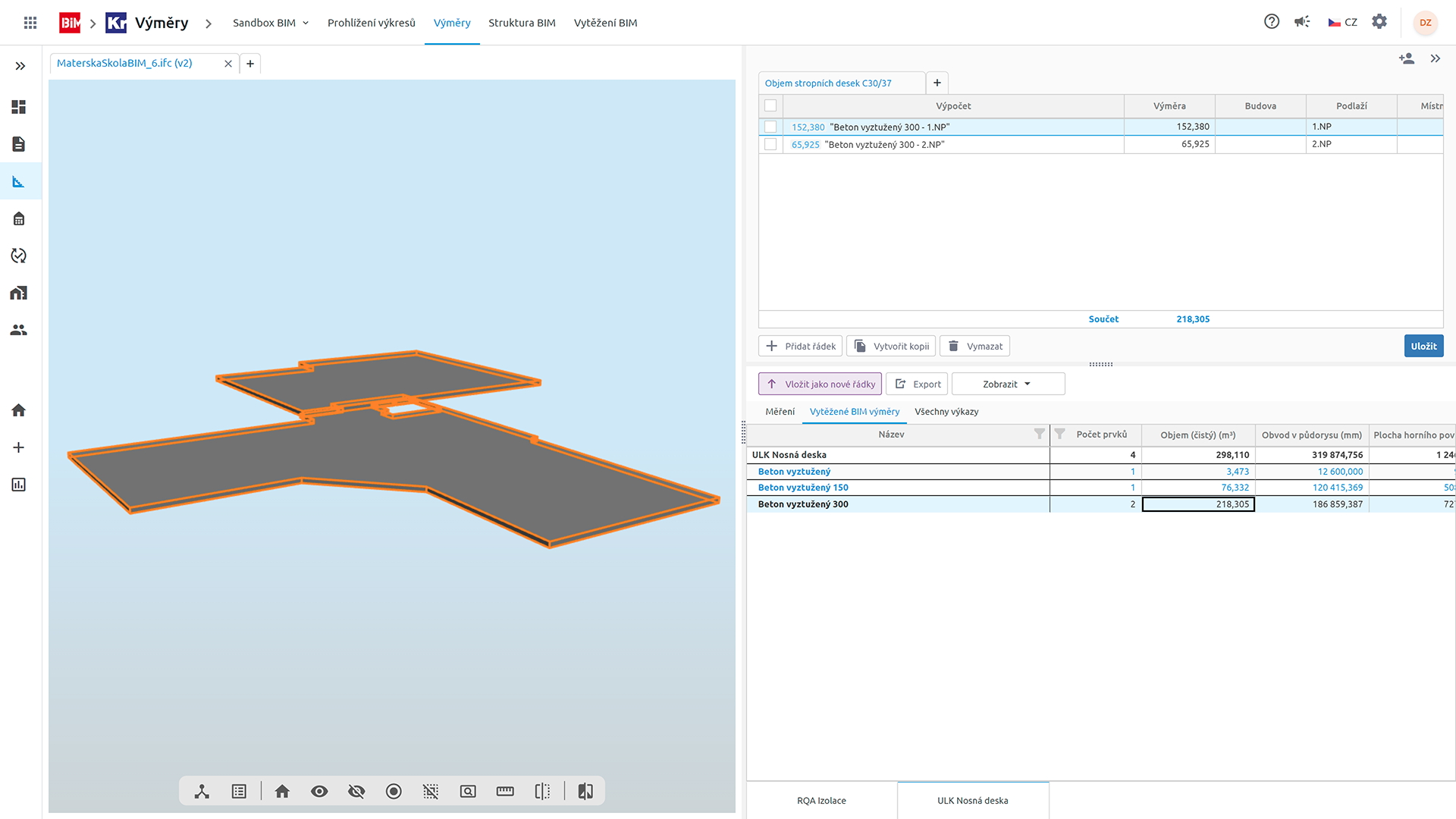Show elements using the eye icon
Viewport: 1456px width, 819px height.
319,791
